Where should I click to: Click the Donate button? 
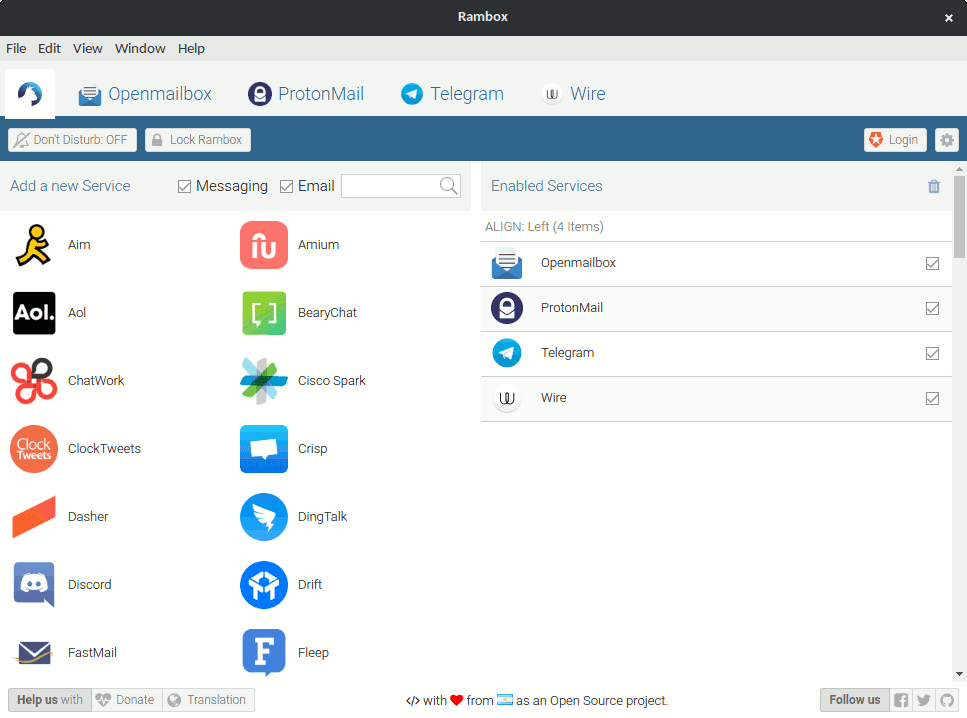coord(127,700)
